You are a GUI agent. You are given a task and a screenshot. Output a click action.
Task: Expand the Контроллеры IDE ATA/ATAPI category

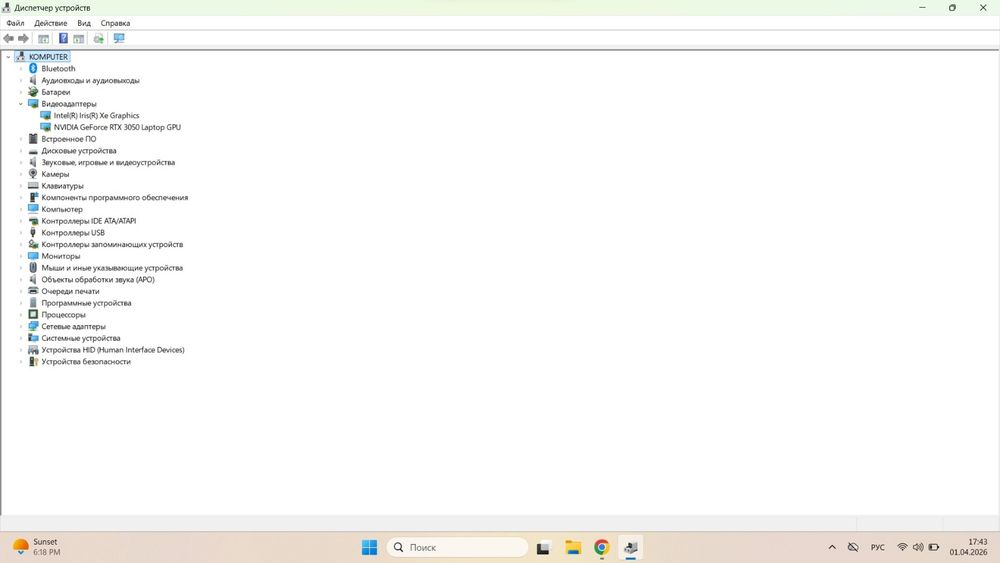[20, 221]
